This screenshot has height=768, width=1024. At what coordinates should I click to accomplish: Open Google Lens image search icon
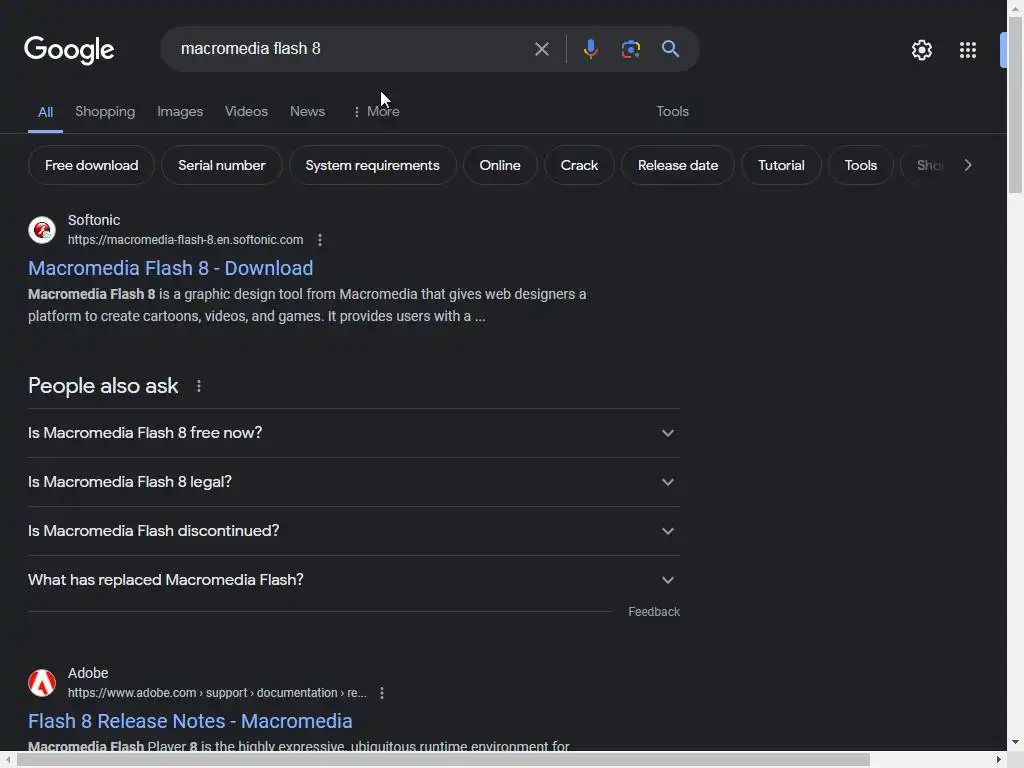pos(630,49)
